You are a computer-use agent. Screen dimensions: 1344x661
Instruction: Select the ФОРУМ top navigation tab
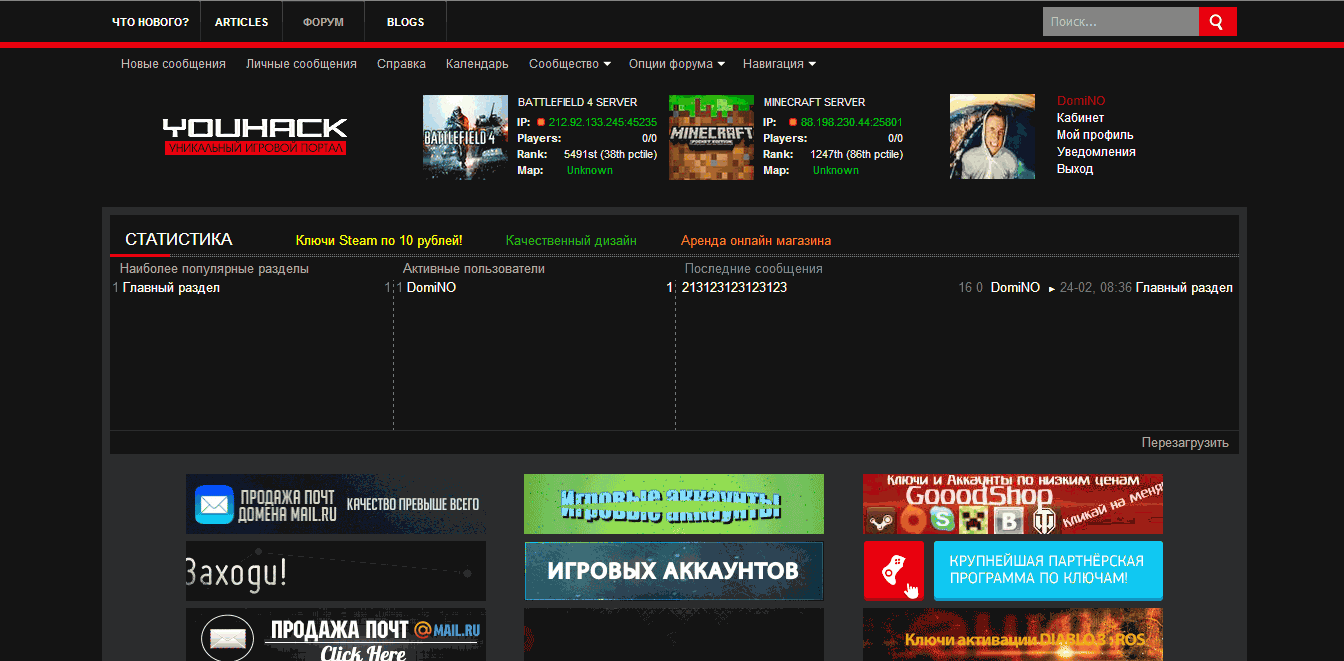click(x=323, y=22)
